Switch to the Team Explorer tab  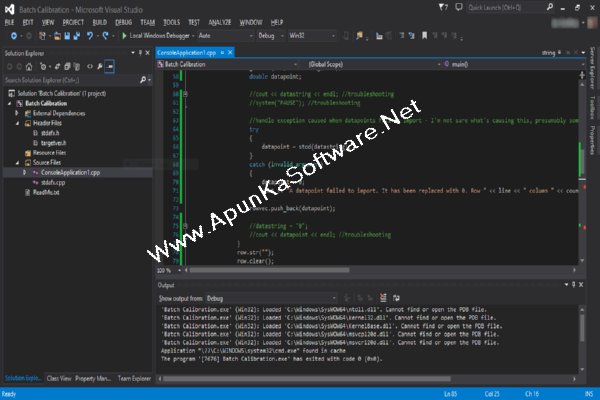pos(134,378)
